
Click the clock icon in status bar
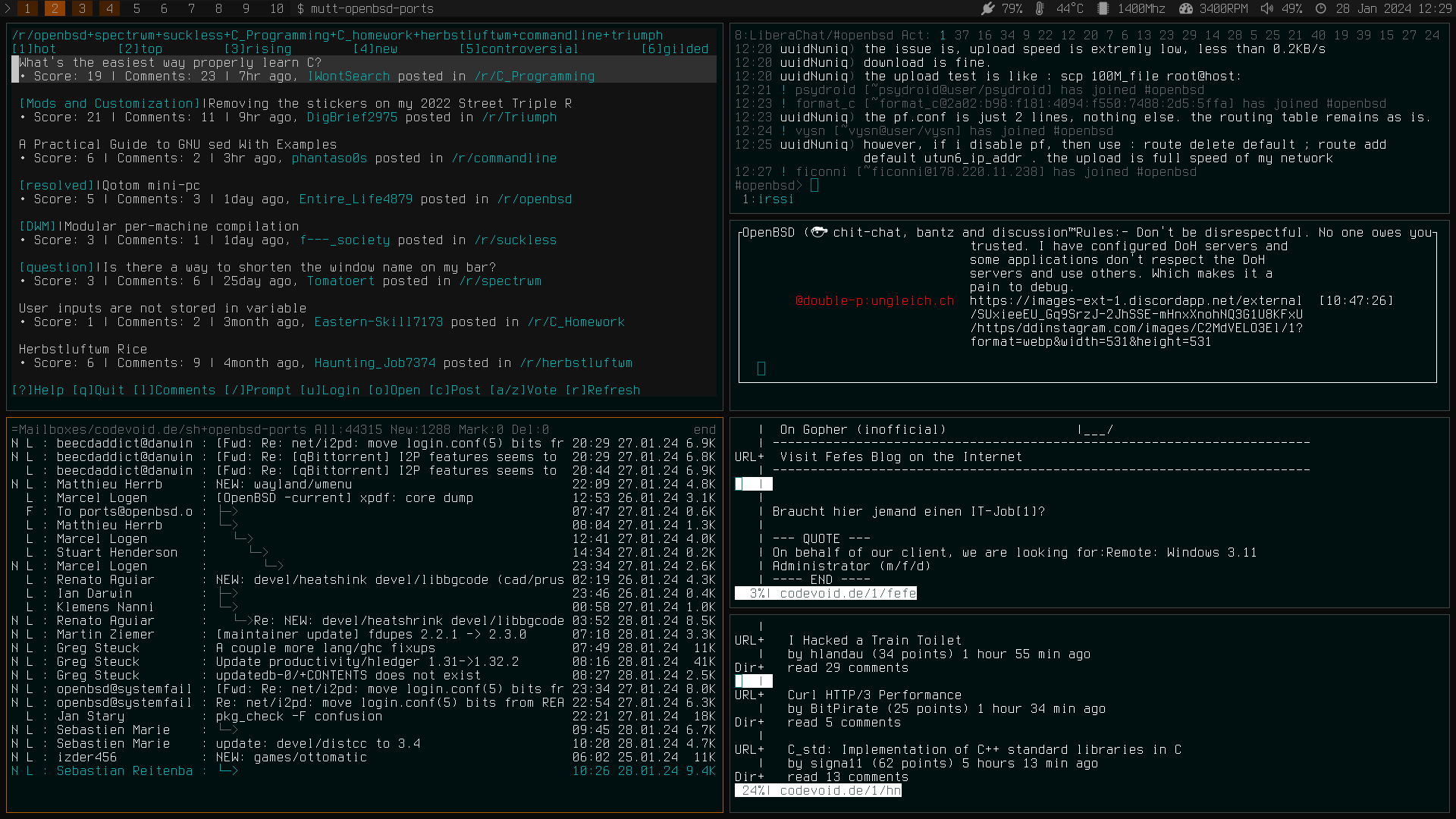tap(1320, 8)
